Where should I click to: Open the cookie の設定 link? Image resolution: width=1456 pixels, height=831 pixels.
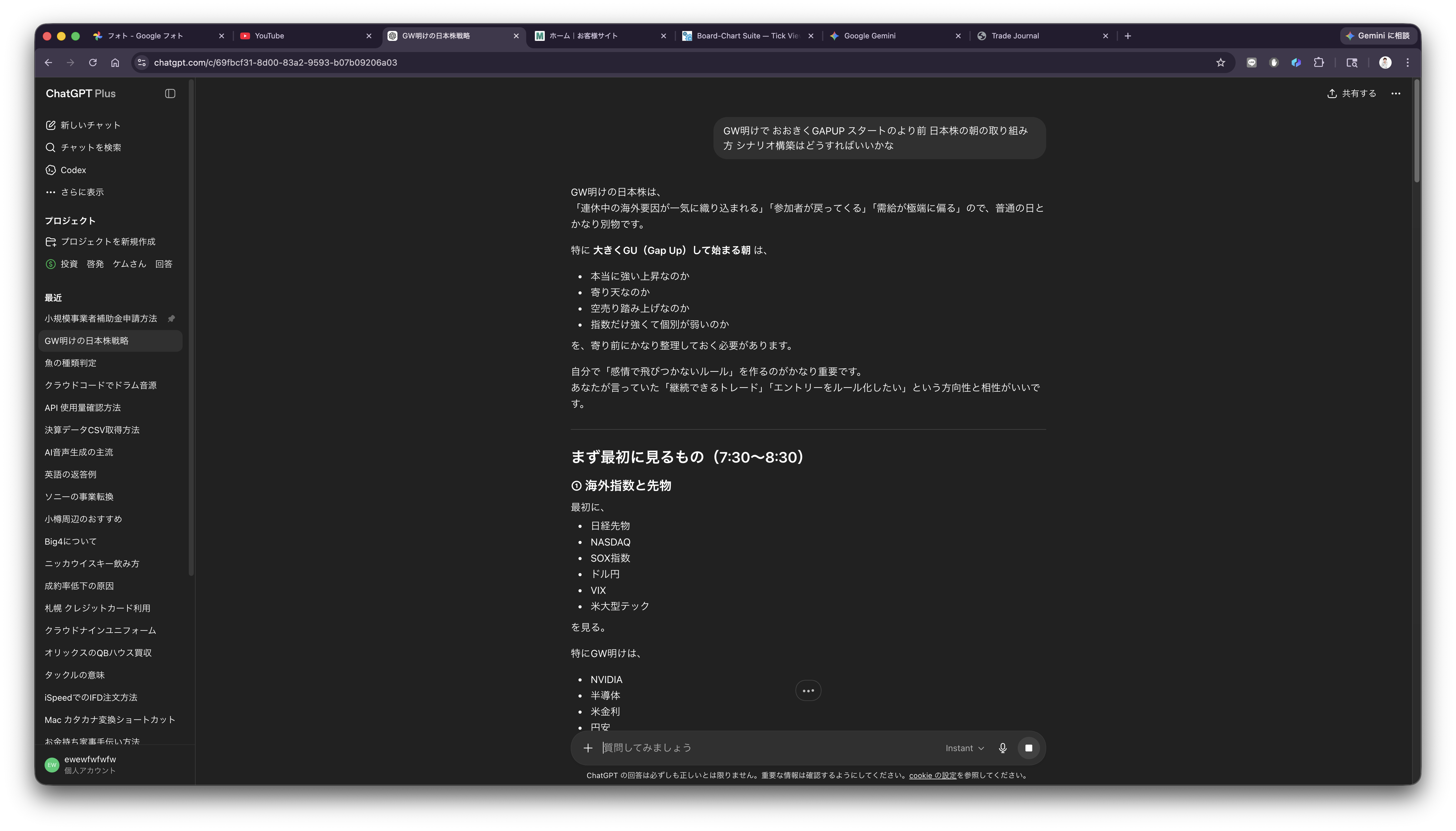click(932, 775)
